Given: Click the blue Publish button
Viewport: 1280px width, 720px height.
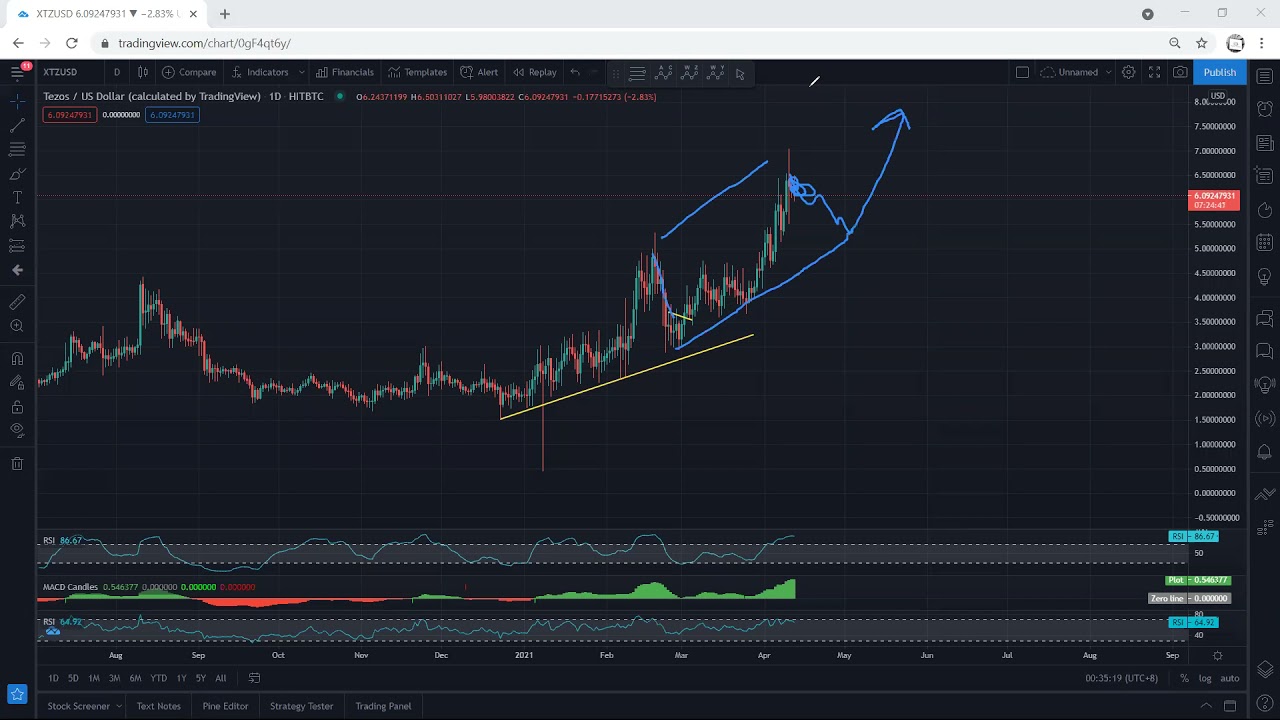Looking at the screenshot, I should pos(1219,72).
